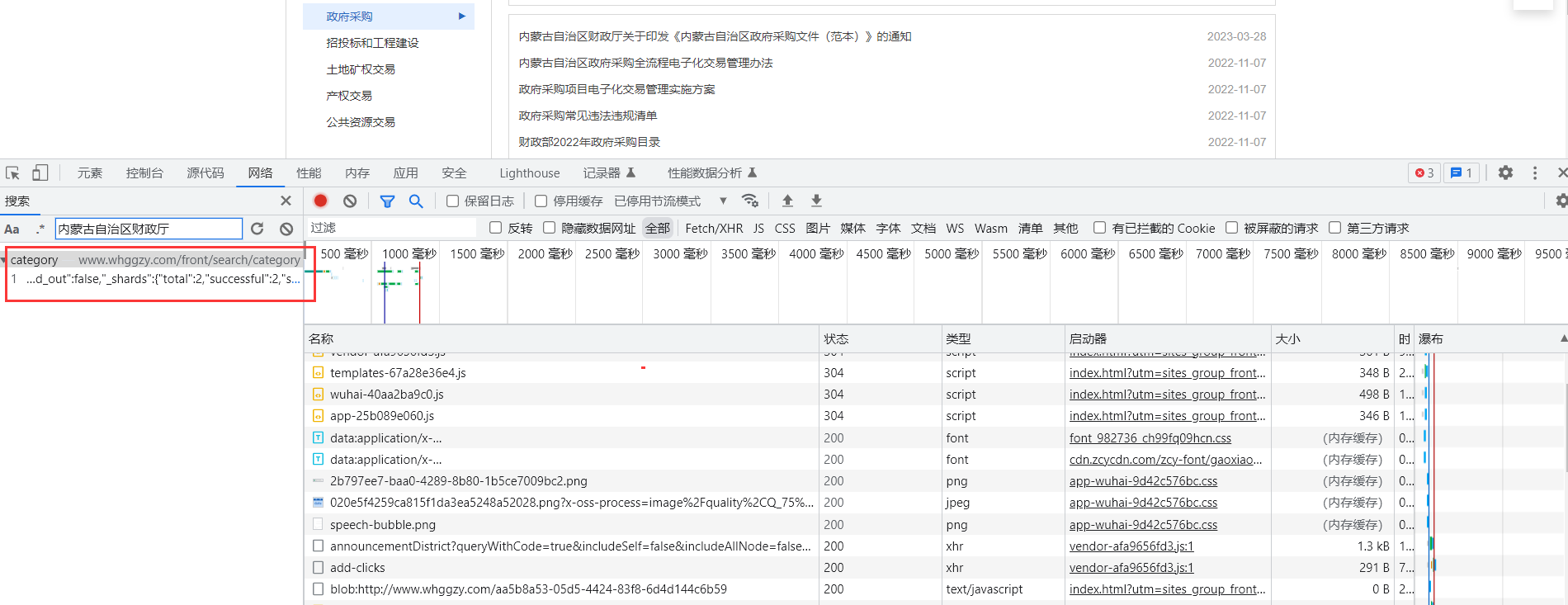Sort requests by the Size column header
Screen dimensions: 1568x605
pyautogui.click(x=1333, y=339)
